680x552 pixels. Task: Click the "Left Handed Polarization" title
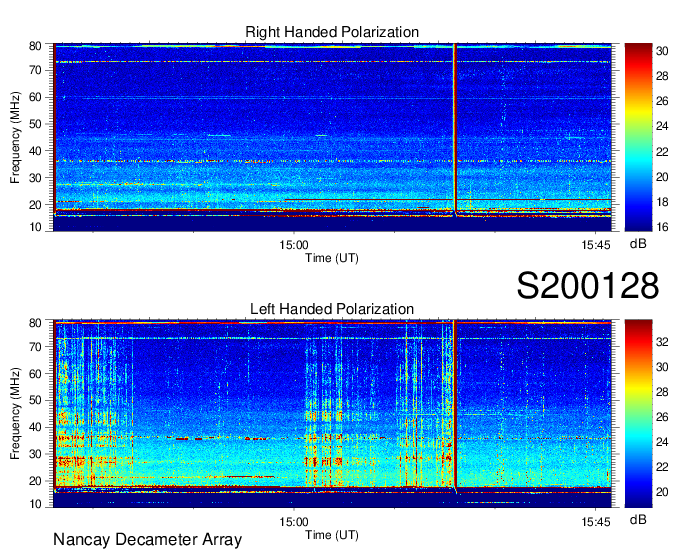coord(332,309)
